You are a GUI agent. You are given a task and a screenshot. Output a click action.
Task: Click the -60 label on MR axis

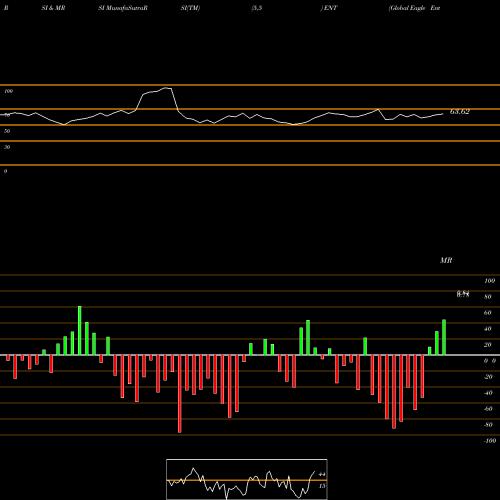pos(488,409)
